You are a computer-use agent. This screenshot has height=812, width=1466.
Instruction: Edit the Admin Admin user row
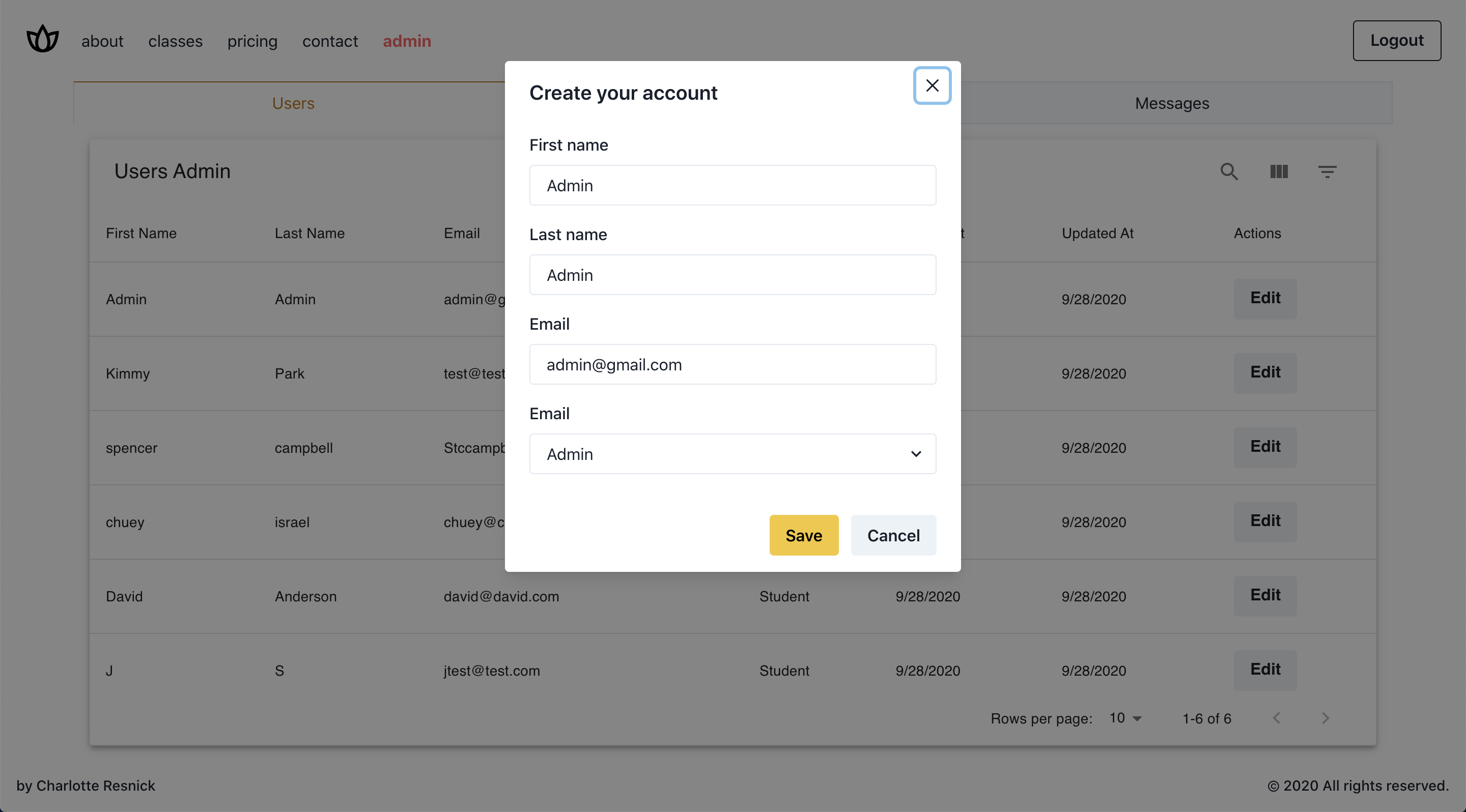pos(1265,299)
